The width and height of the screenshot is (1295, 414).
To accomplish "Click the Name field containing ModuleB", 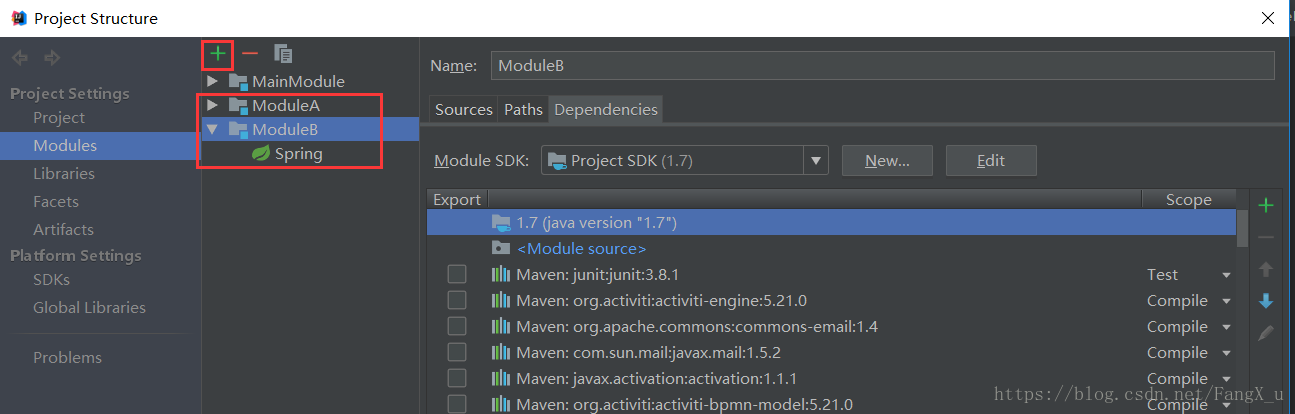I will click(882, 65).
